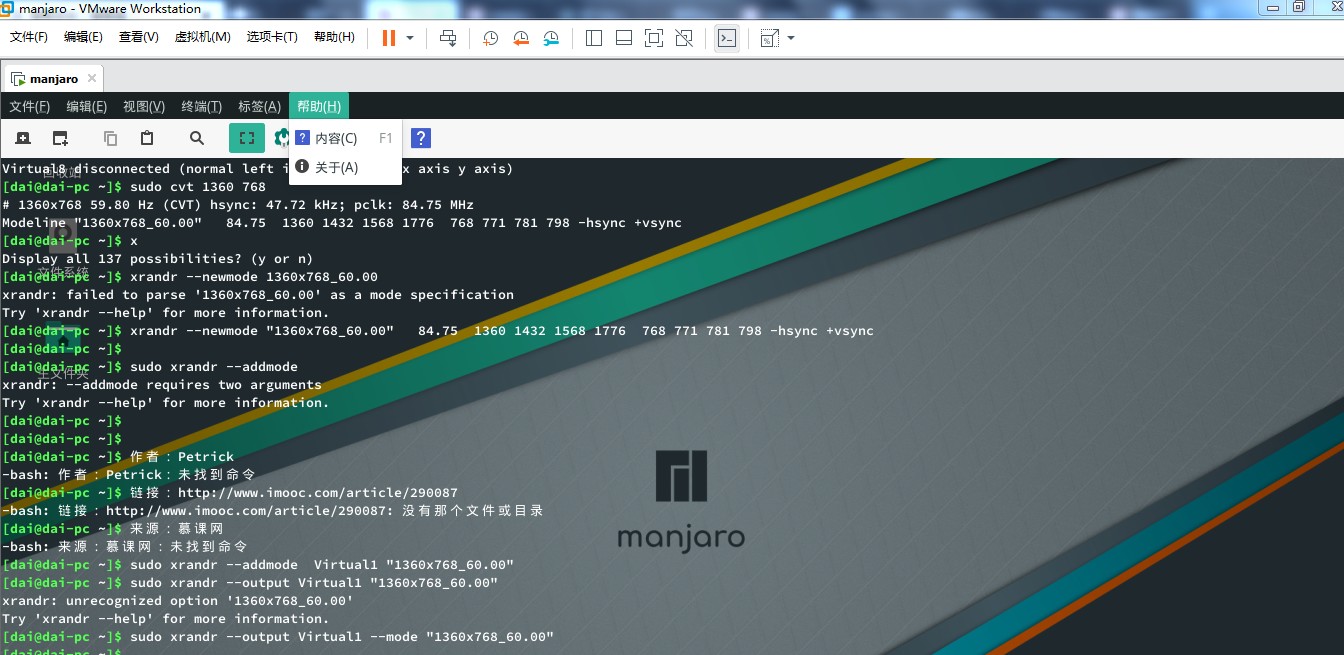Viewport: 1344px width, 655px height.
Task: Close the manjaro VM tab
Action: click(x=91, y=78)
